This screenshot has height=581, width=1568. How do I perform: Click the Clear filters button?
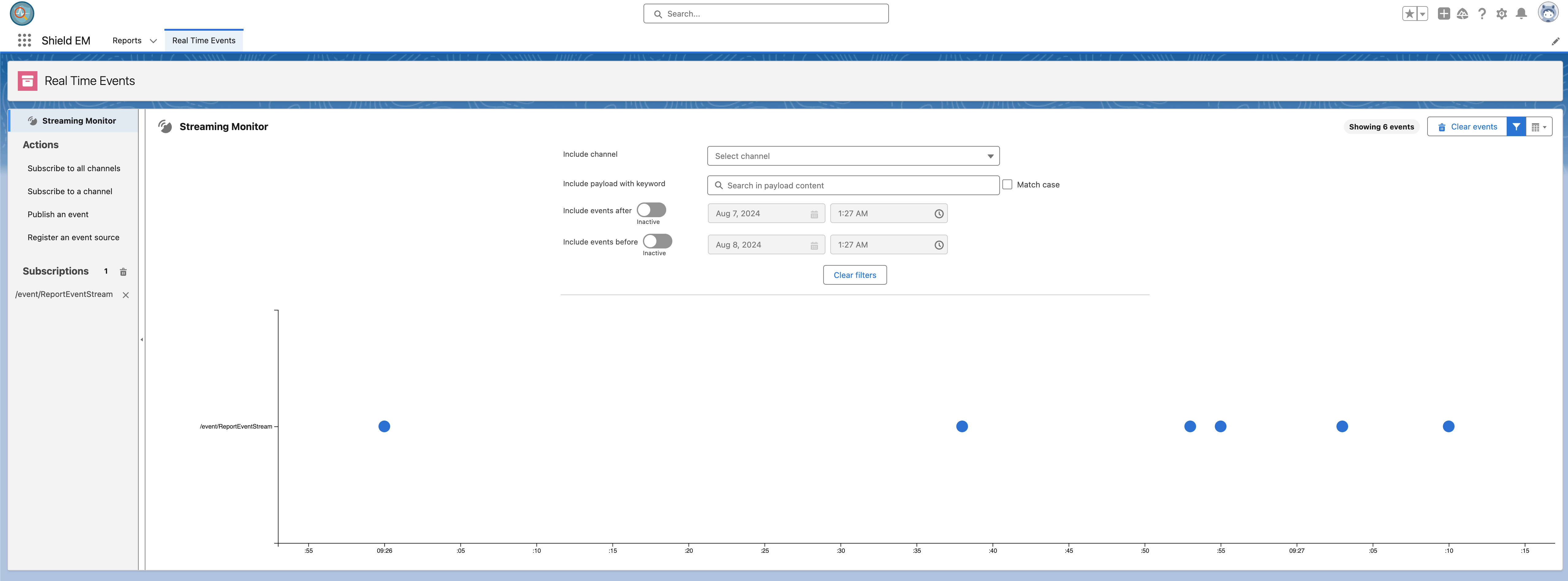(x=854, y=275)
